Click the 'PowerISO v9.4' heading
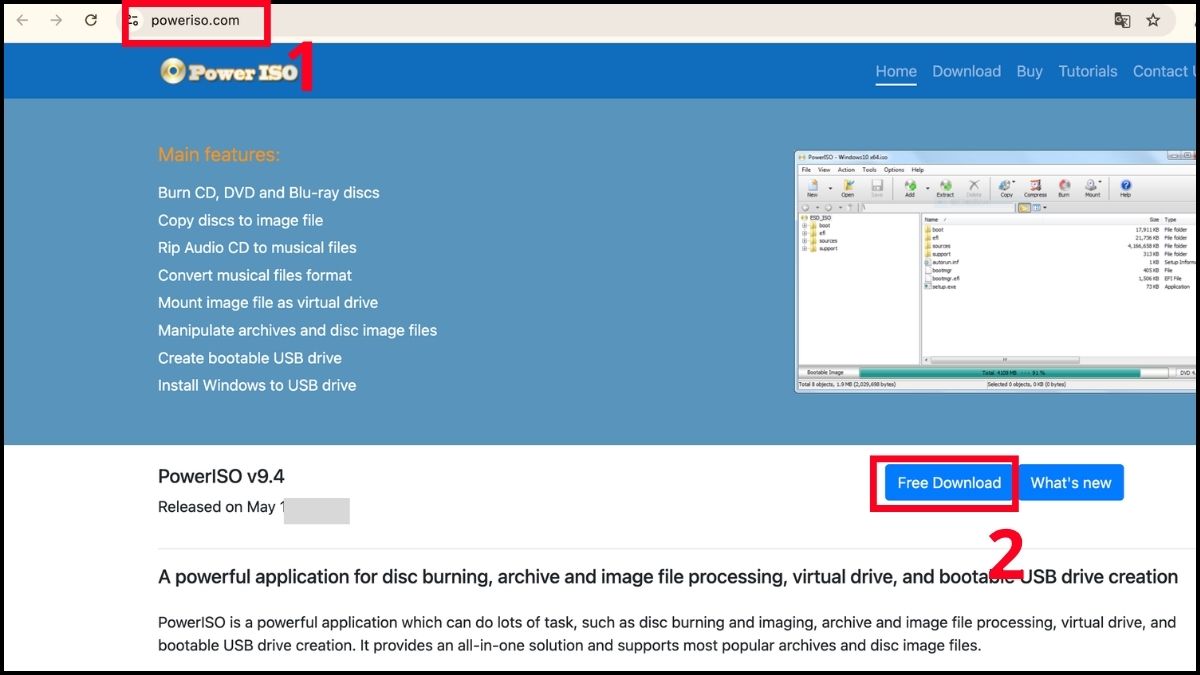 click(221, 476)
